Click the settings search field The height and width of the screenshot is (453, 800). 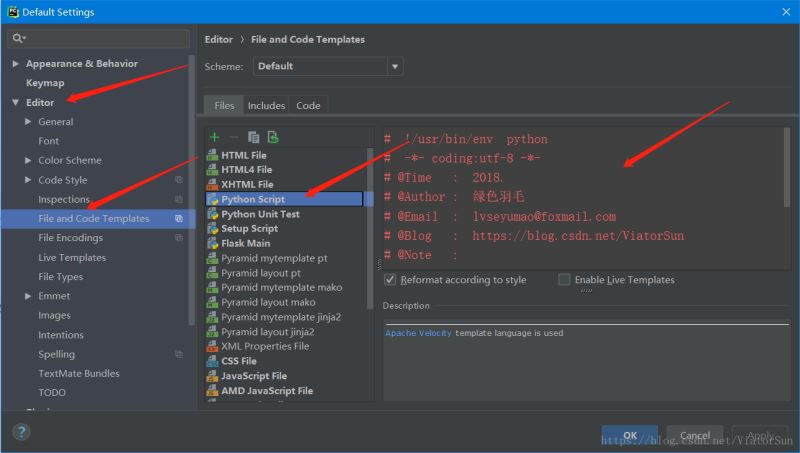point(100,38)
